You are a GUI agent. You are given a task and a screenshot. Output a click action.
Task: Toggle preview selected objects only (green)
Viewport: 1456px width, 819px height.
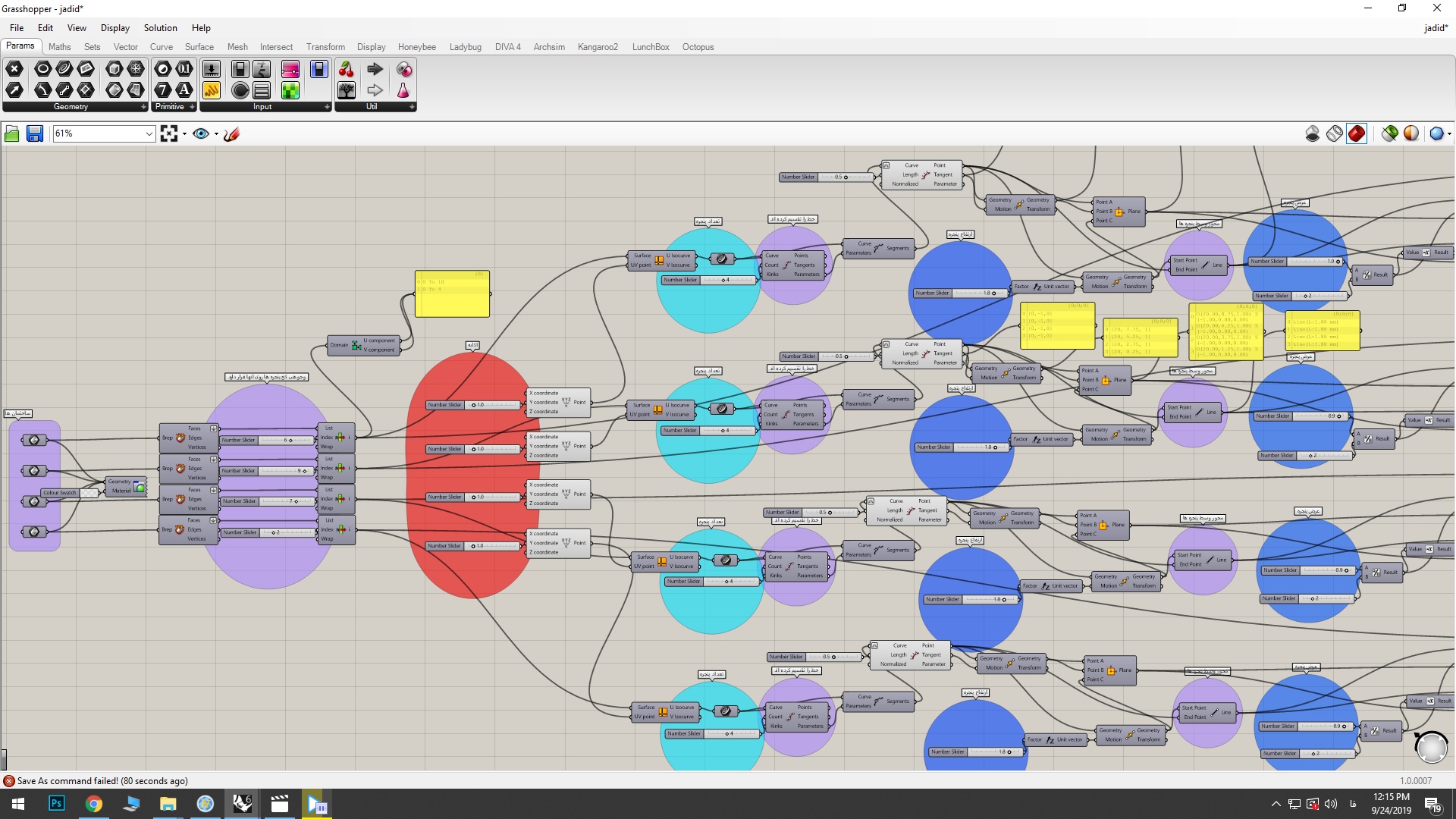pos(1389,134)
